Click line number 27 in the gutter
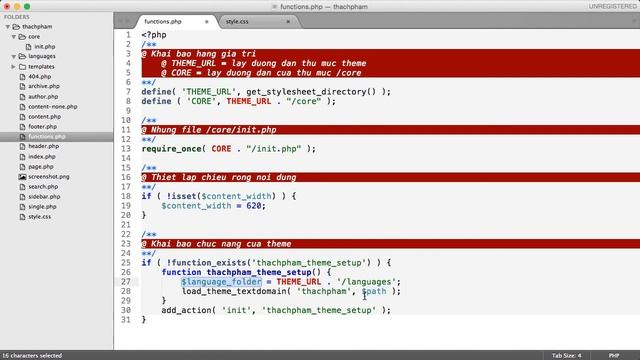The height and width of the screenshot is (360, 640). click(x=126, y=282)
